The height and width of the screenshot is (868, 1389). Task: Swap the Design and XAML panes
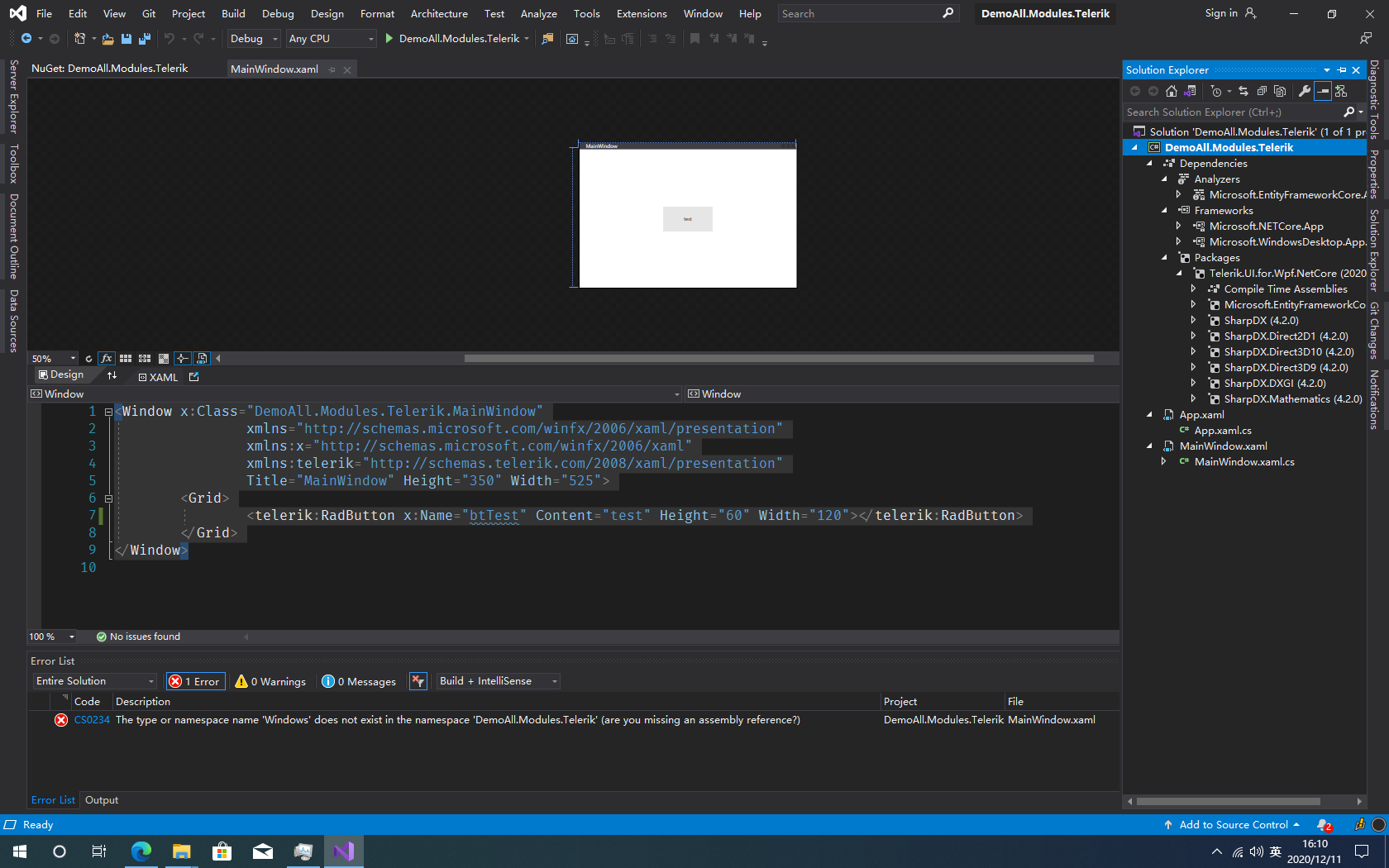[x=112, y=376]
